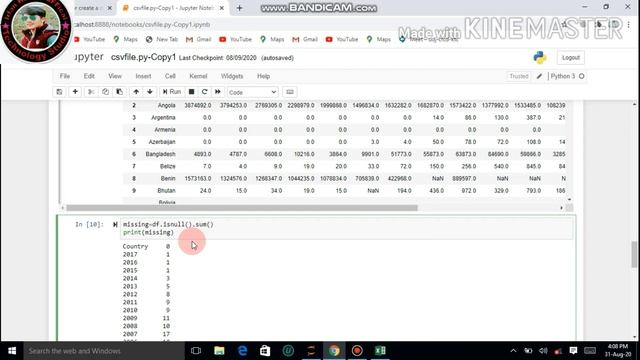Viewport: 640px width, 360px height.
Task: Restart the kernel icon
Action: (x=204, y=92)
